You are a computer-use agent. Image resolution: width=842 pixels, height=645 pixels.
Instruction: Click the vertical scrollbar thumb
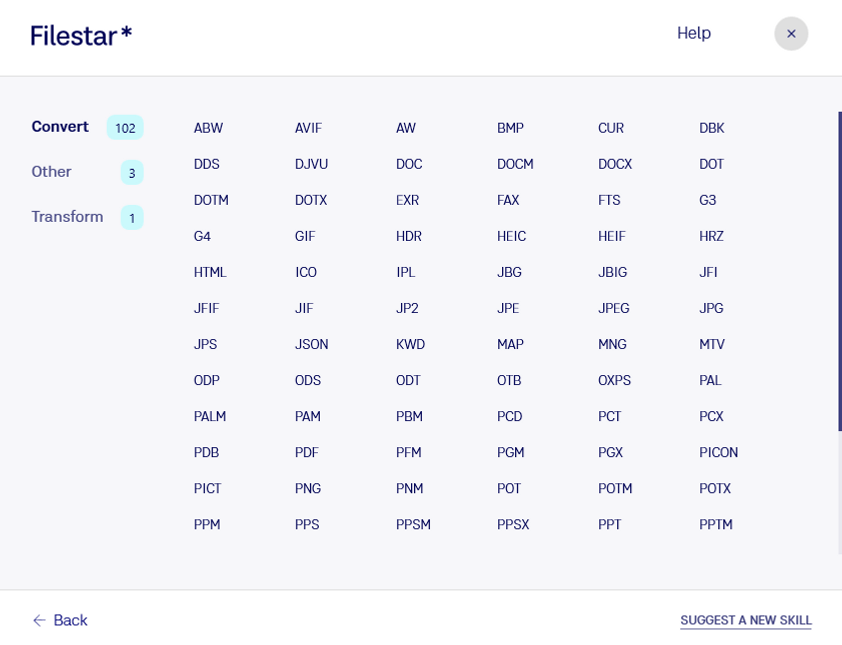(x=839, y=271)
